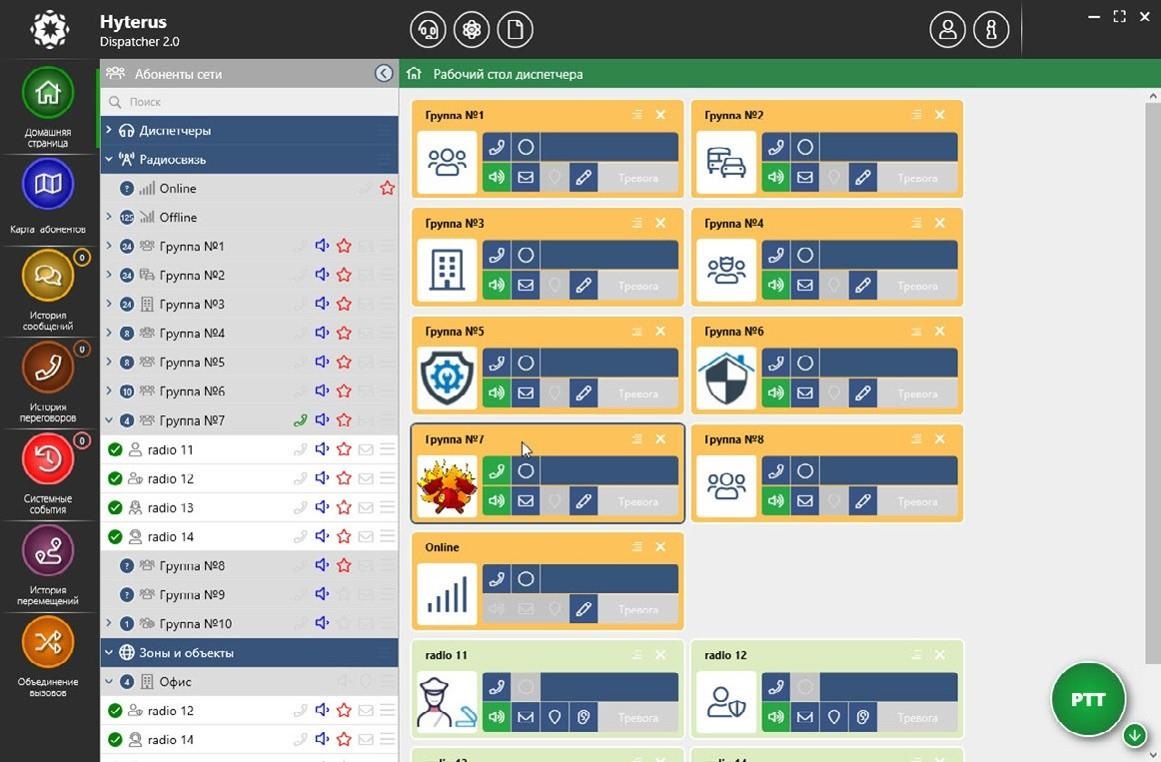The width and height of the screenshot is (1161, 762).
Task: Toggle favorite star for Группа №3
Action: click(x=344, y=304)
